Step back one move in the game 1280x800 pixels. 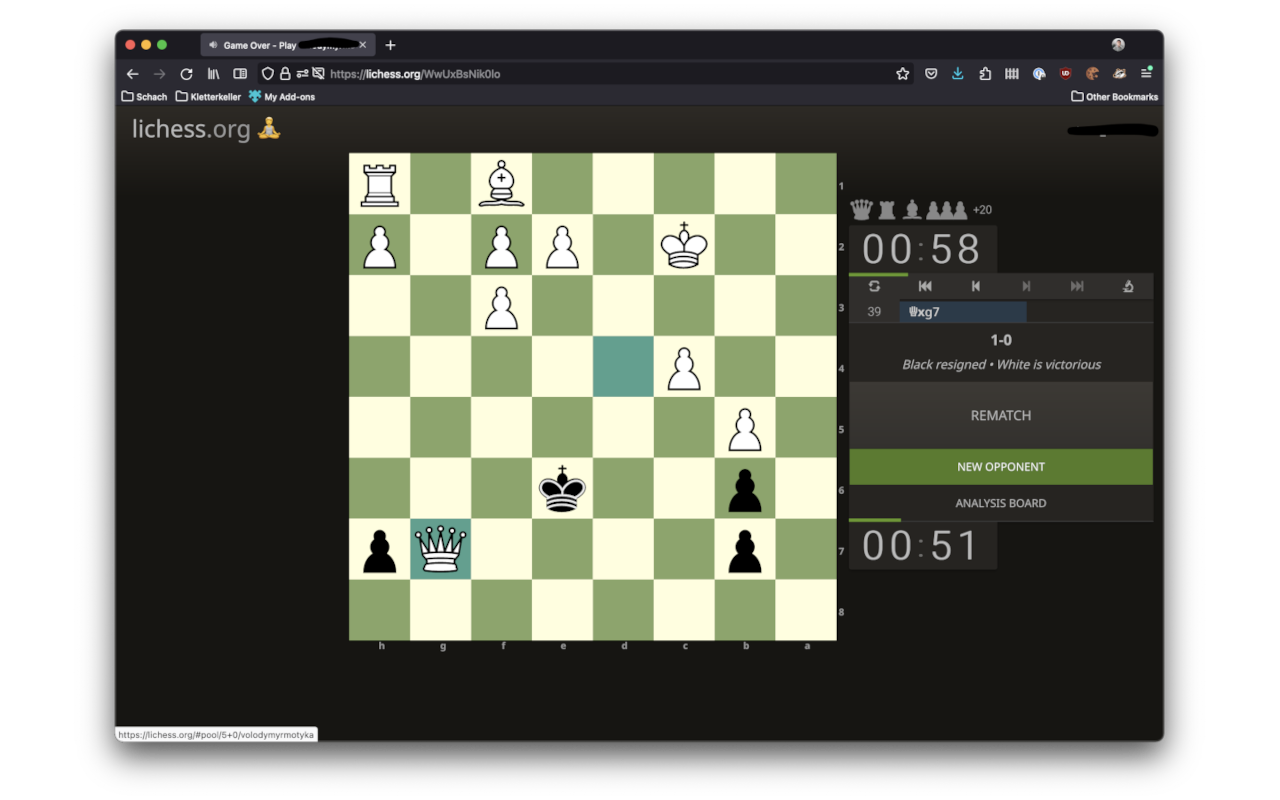tap(976, 286)
